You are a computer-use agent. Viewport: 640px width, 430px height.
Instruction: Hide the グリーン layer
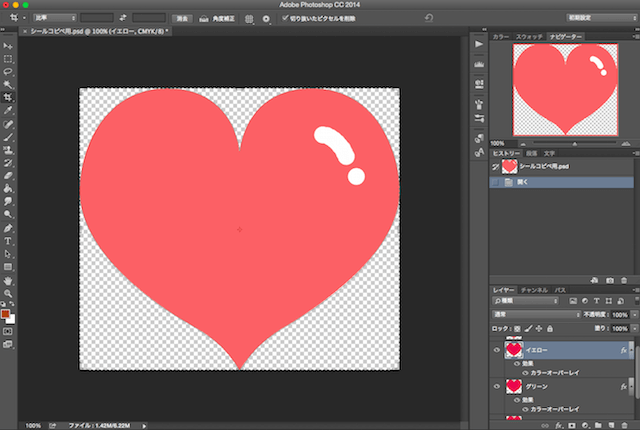point(496,386)
